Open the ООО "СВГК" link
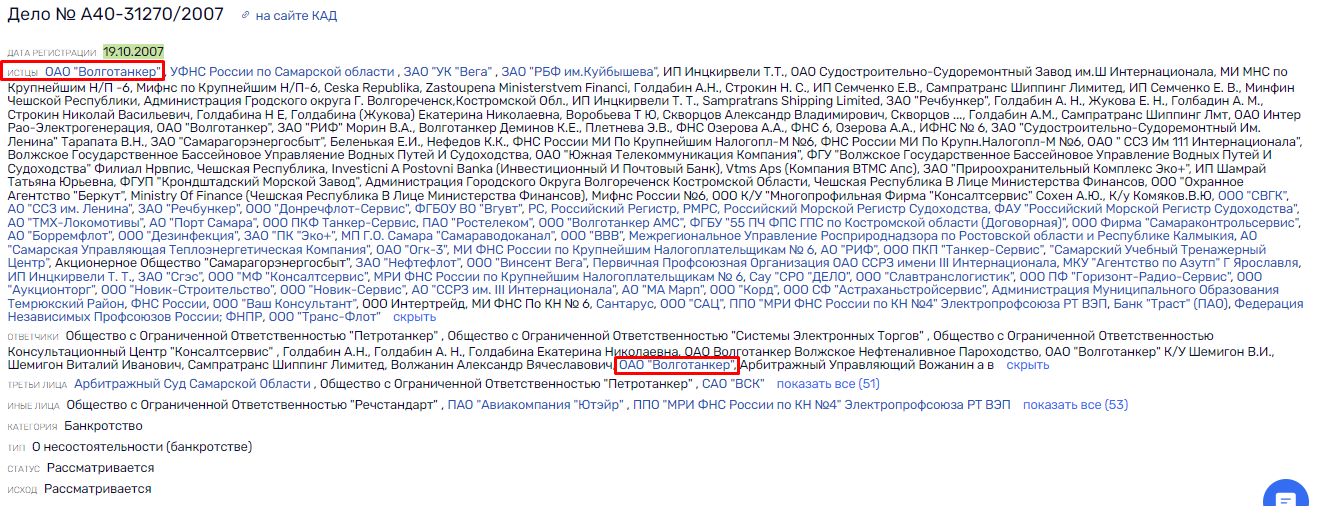The width and height of the screenshot is (1319, 506). click(x=1249, y=194)
